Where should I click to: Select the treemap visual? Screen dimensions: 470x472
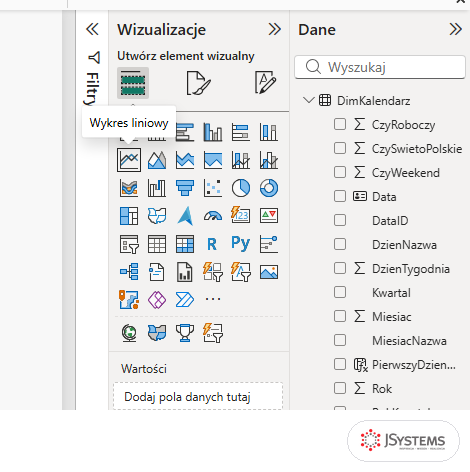pyautogui.click(x=129, y=216)
